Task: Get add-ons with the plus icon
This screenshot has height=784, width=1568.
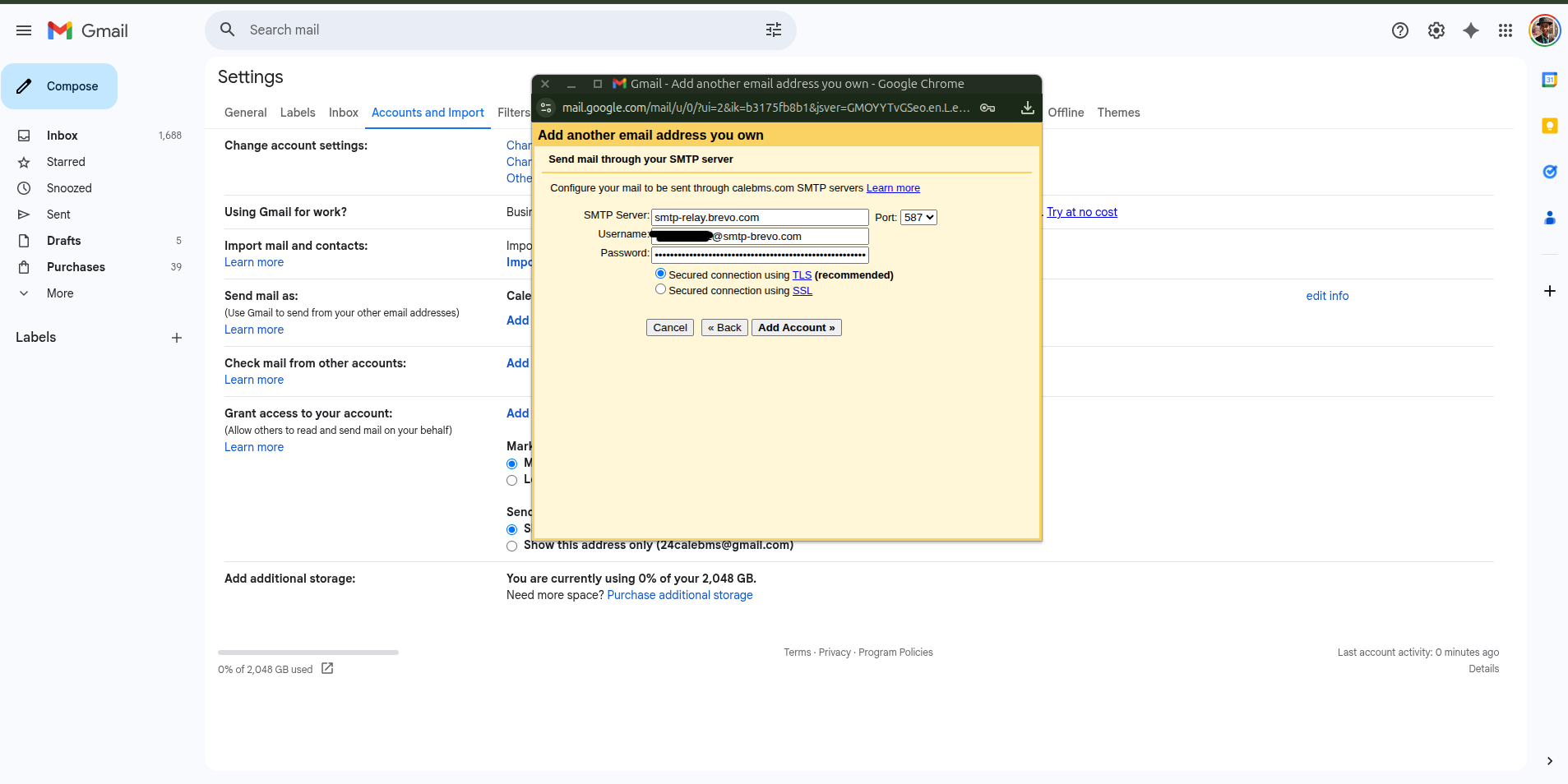Action: (x=1550, y=291)
